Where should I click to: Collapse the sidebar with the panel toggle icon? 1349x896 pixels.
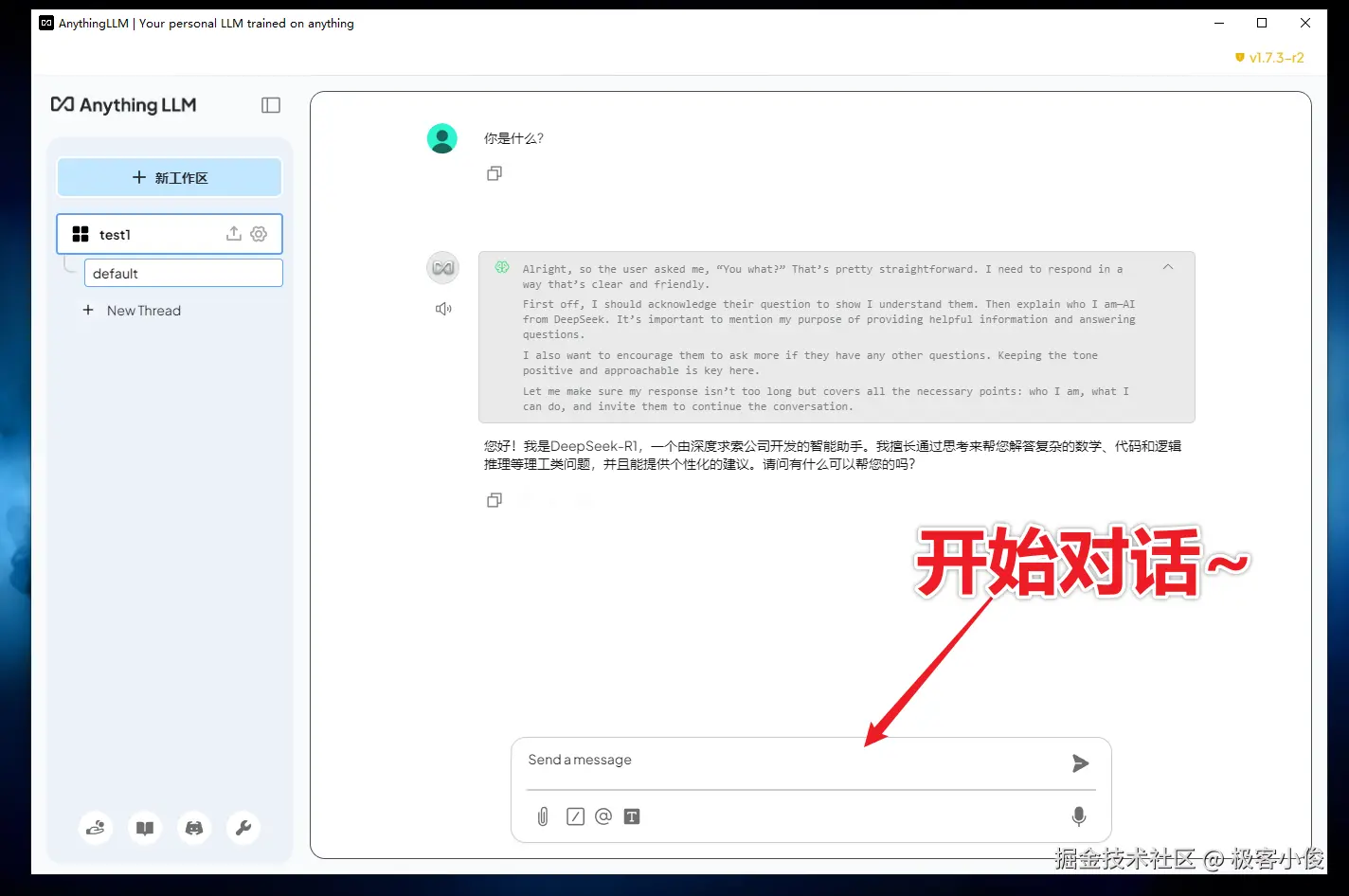(x=271, y=105)
